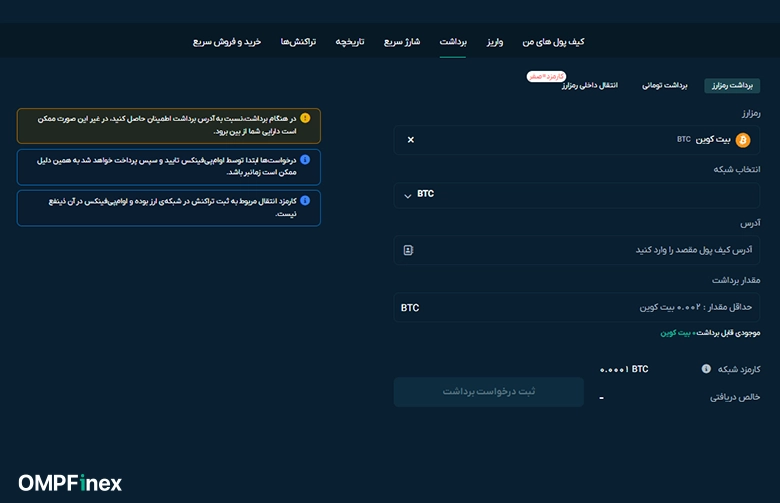Select برداشت رمزارز sub-tab
Viewport: 780px width, 503px height.
click(x=732, y=86)
